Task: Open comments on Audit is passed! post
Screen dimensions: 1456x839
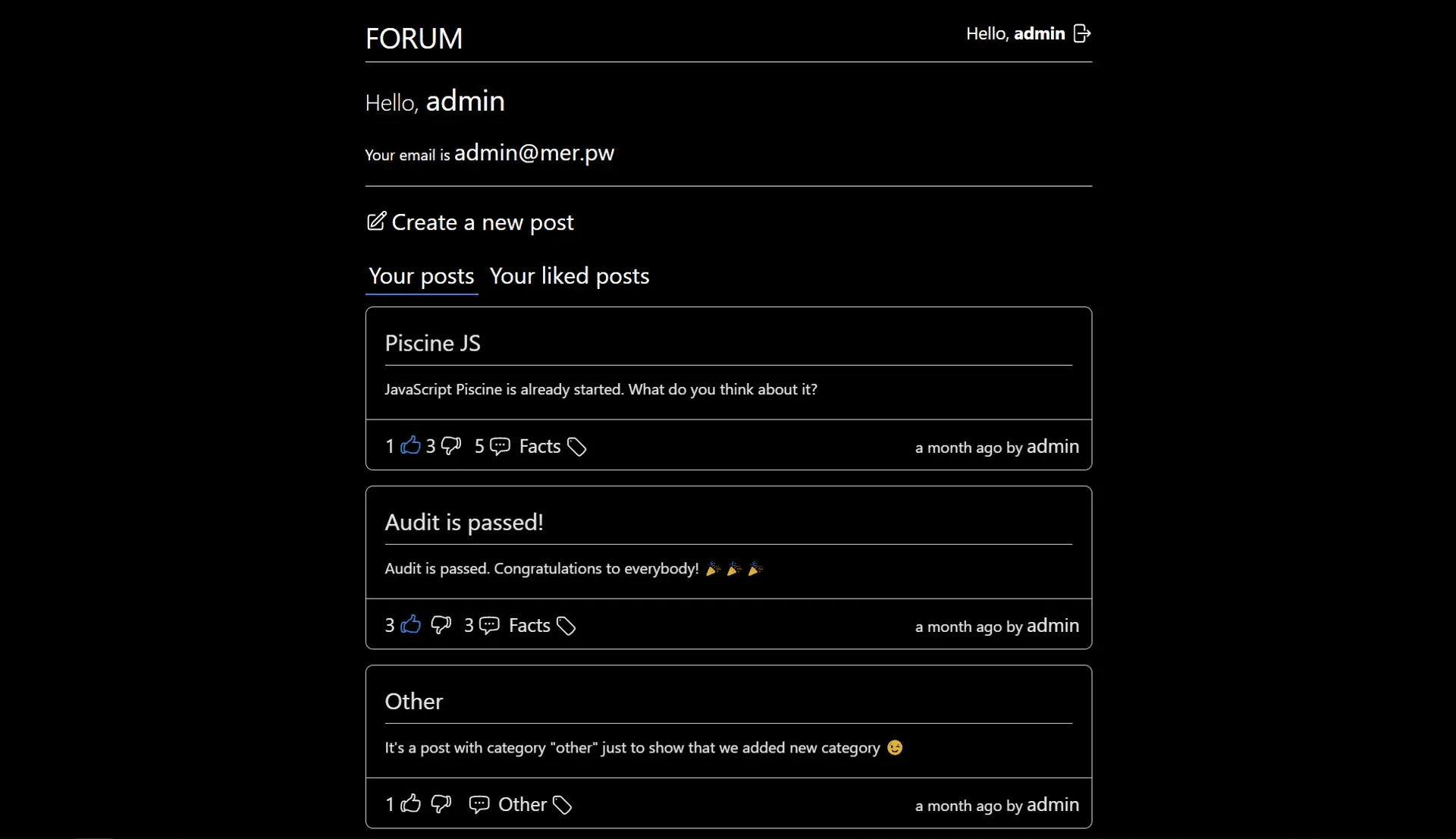Action: 489,625
